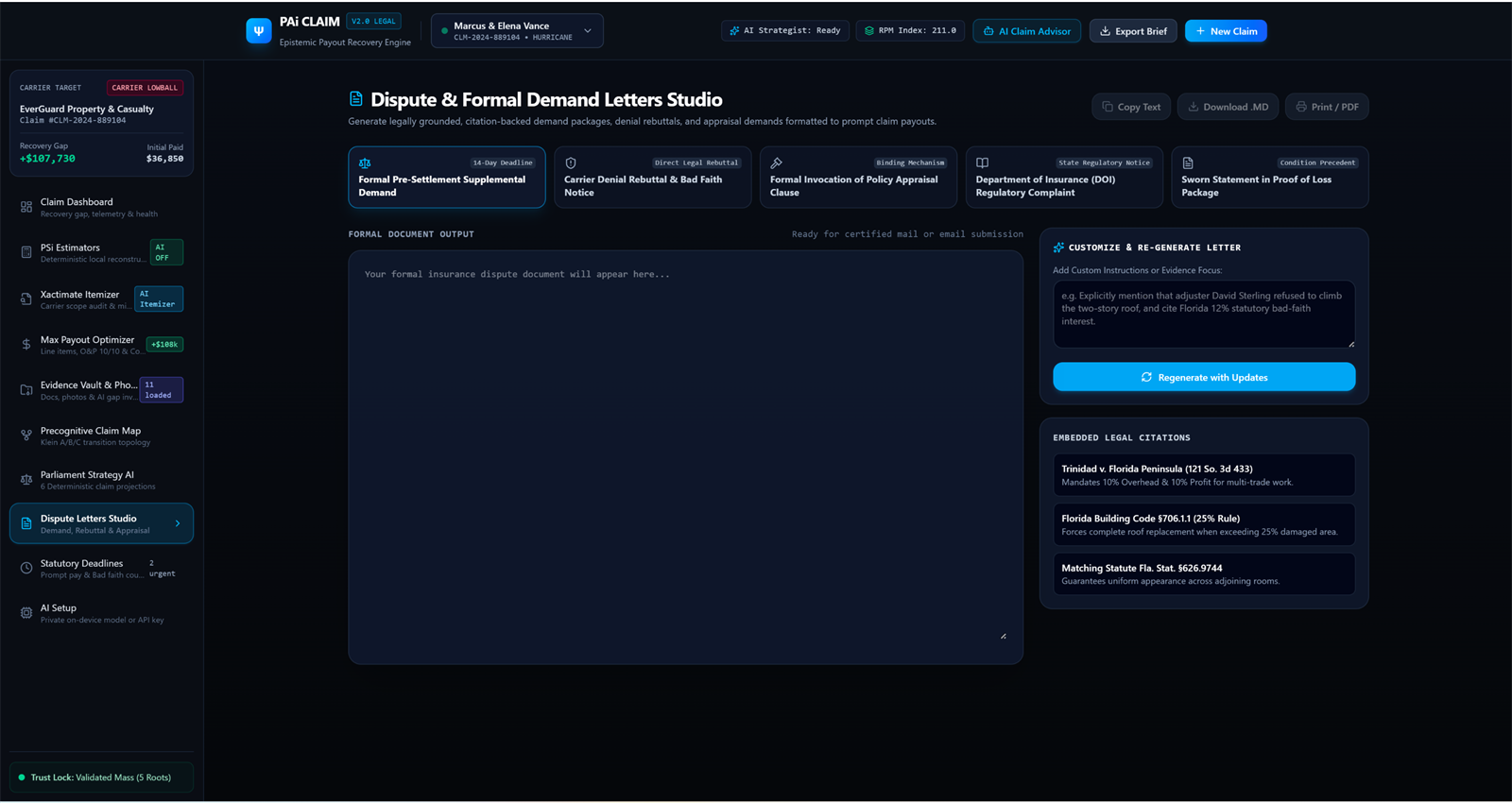Click the shield icon on Carrier Denial Rebuttal card
This screenshot has height=803, width=1512.
pyautogui.click(x=571, y=163)
